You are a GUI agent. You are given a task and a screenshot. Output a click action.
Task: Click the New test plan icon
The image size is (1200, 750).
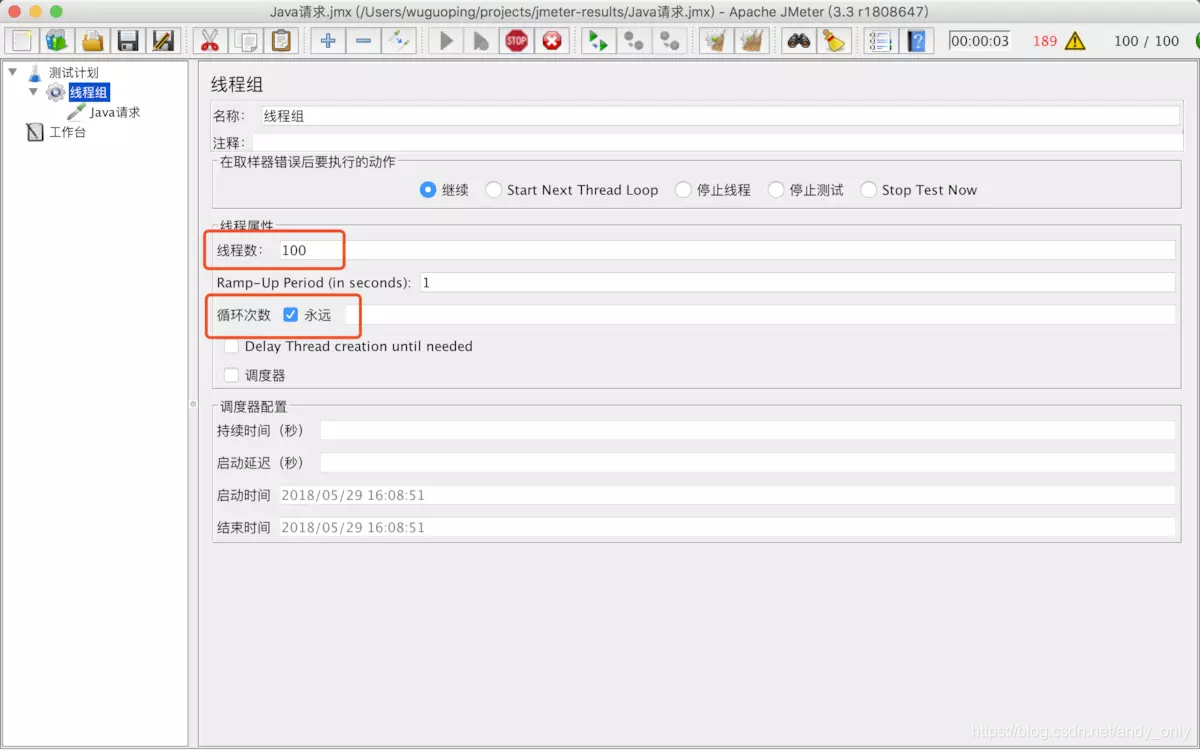(x=21, y=41)
